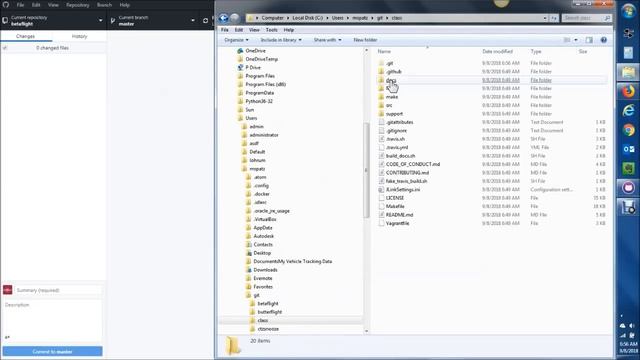640x360 pixels.
Task: Open the Share with dropdown
Action: [x=327, y=40]
